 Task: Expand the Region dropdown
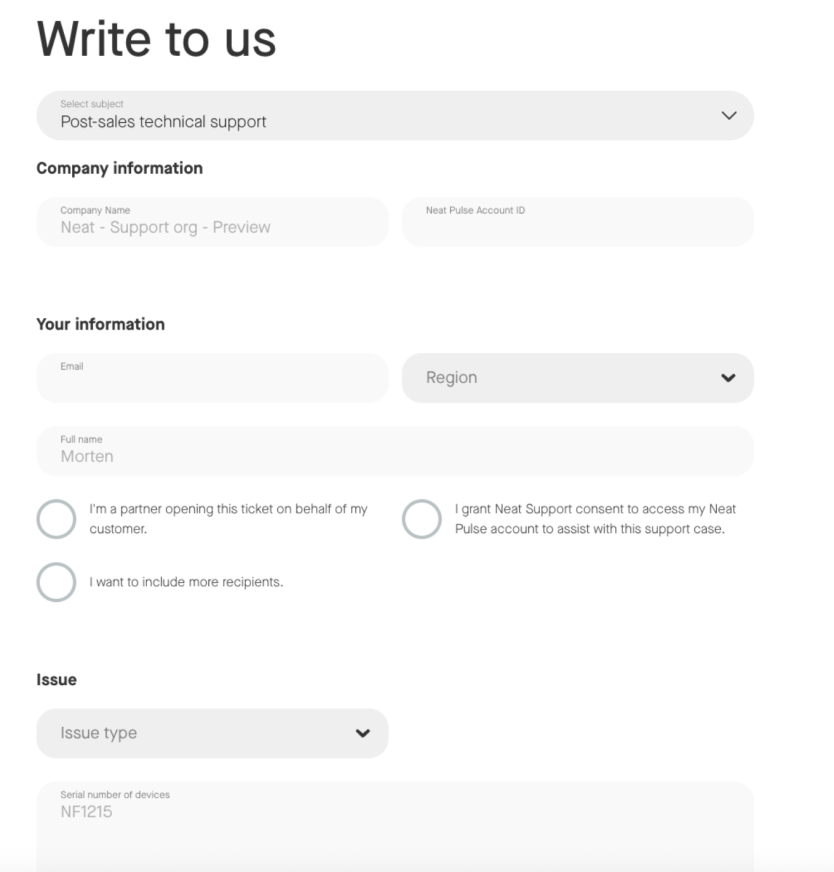(x=578, y=377)
